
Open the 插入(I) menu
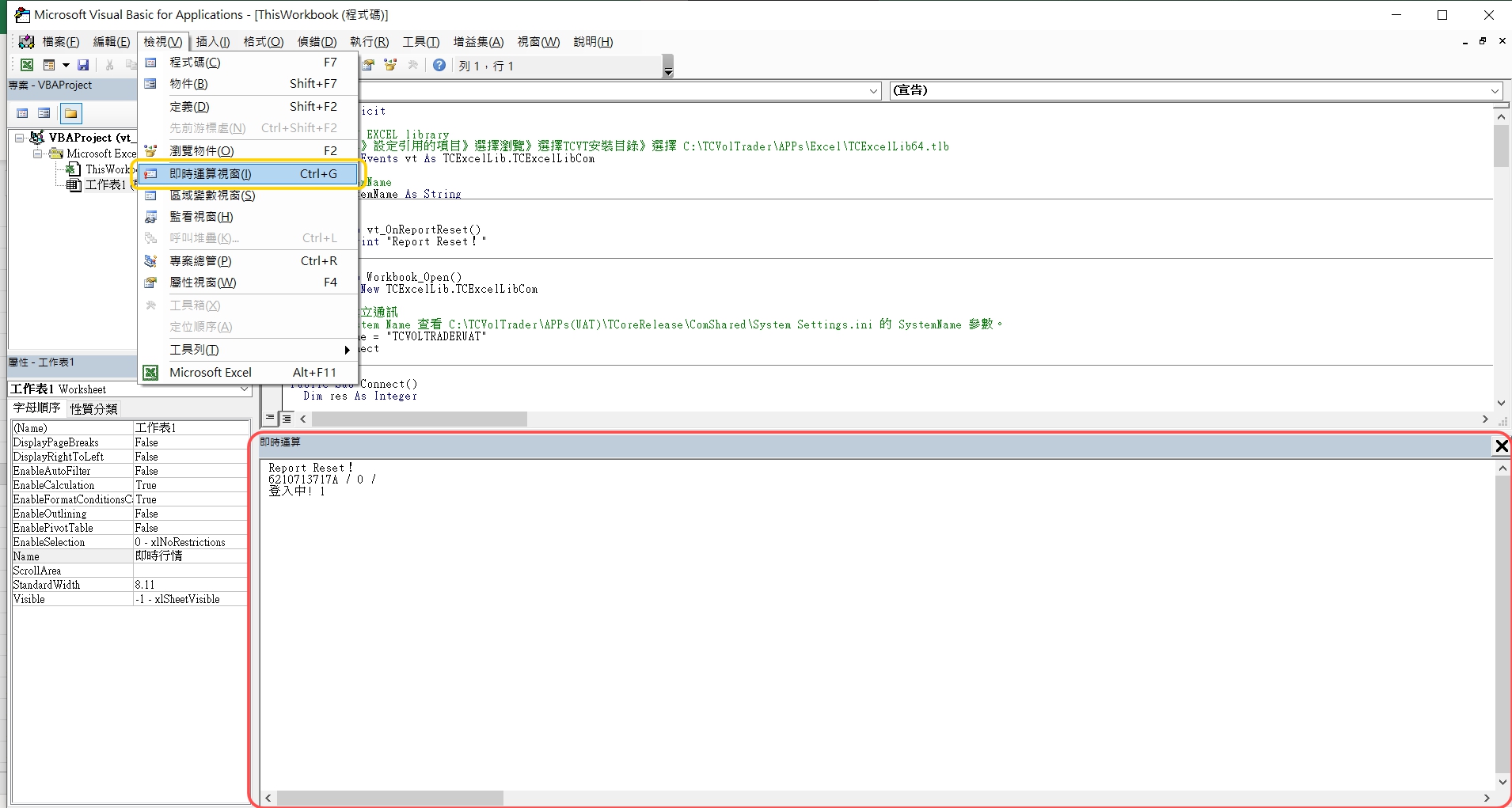point(213,41)
